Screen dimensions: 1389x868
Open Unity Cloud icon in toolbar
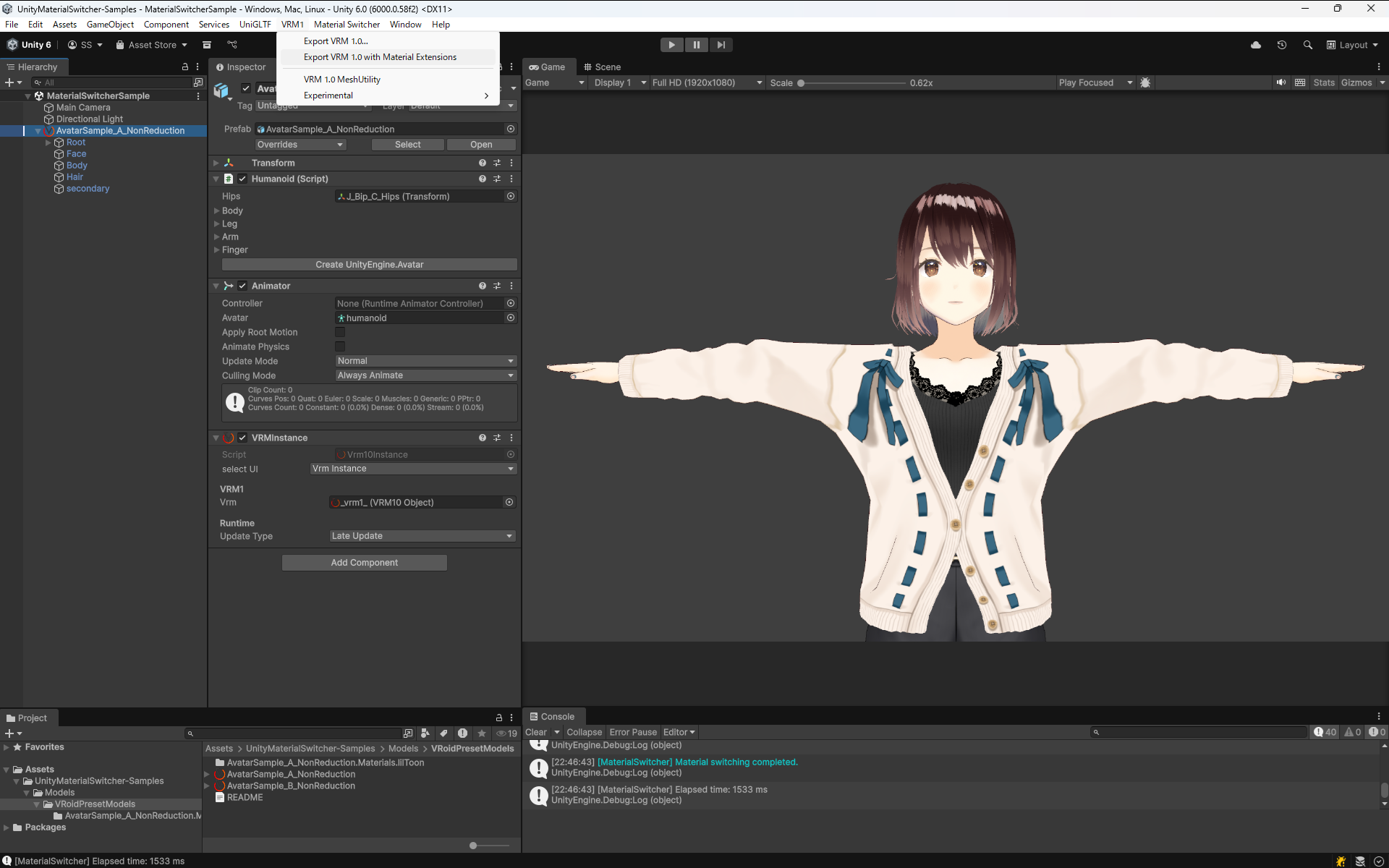(1256, 45)
